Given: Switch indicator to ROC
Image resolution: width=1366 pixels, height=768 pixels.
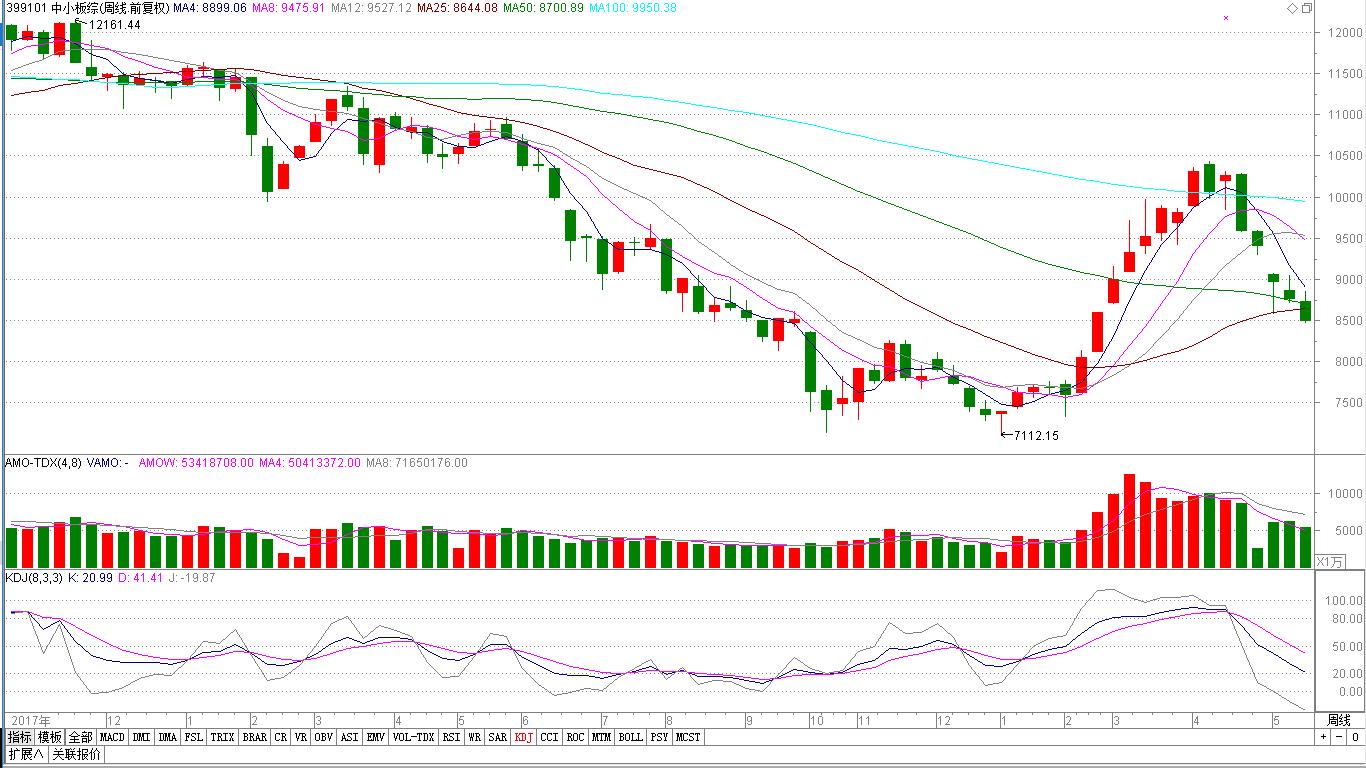Looking at the screenshot, I should pyautogui.click(x=575, y=737).
